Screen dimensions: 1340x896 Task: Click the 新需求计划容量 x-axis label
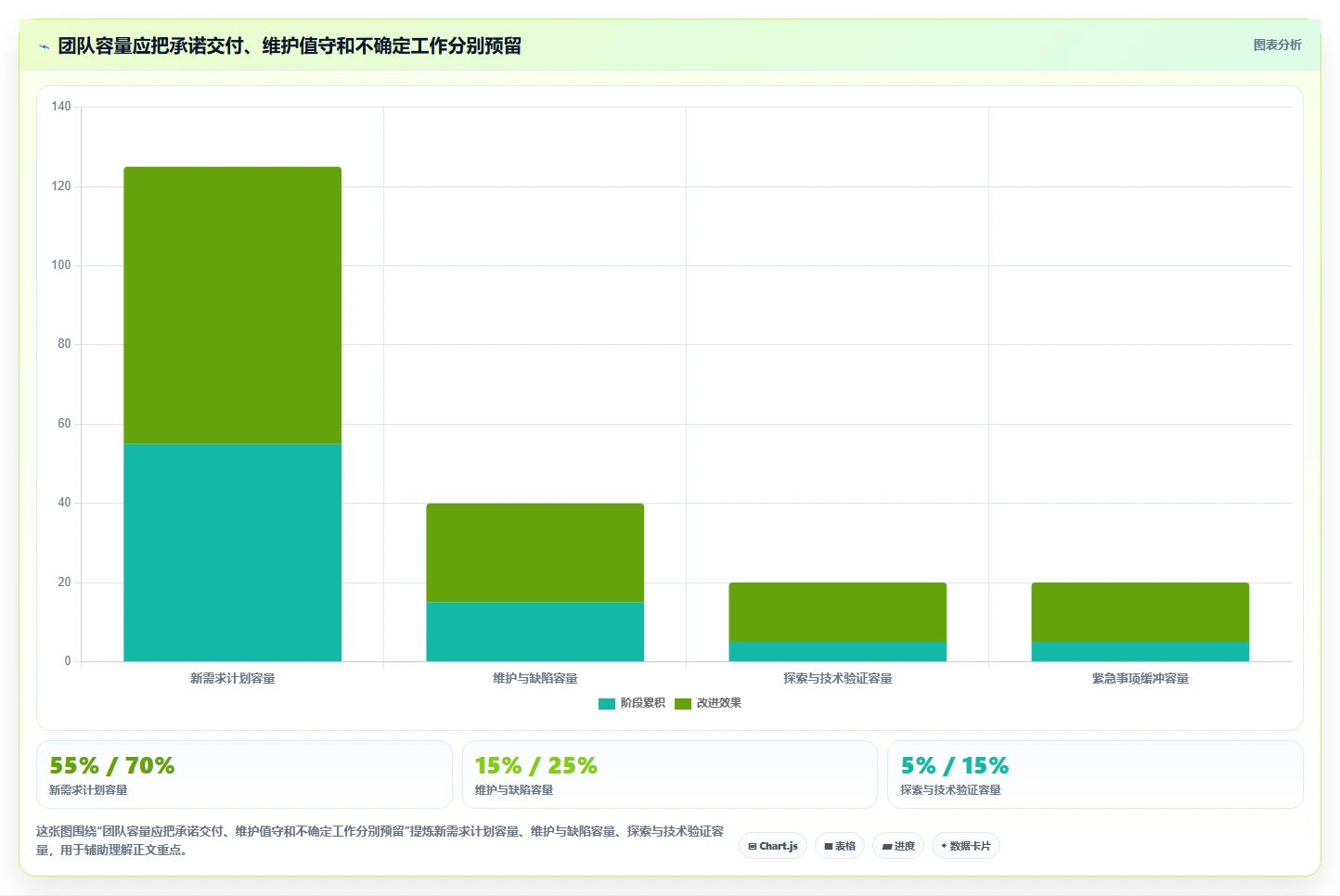(x=232, y=679)
